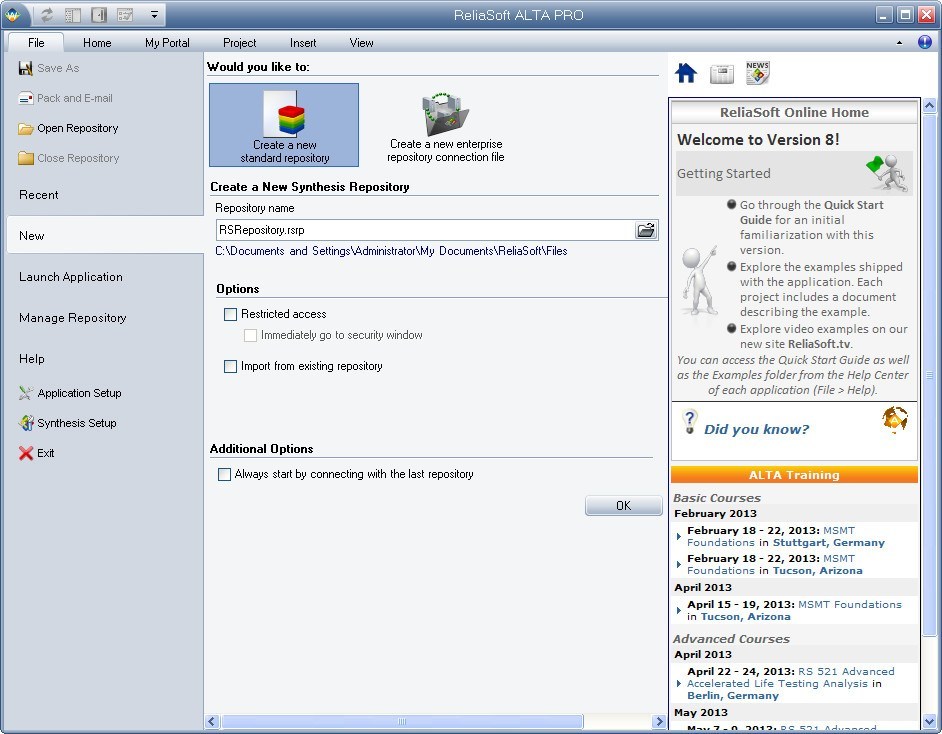Open the Stuttgart, Germany training link

click(x=828, y=542)
